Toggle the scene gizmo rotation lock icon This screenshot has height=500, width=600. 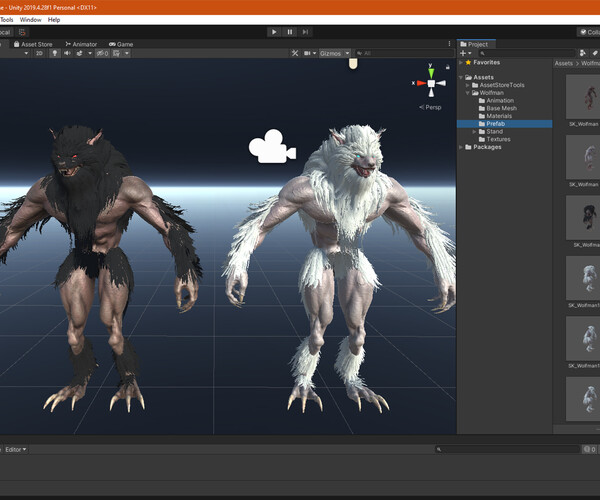click(x=448, y=67)
